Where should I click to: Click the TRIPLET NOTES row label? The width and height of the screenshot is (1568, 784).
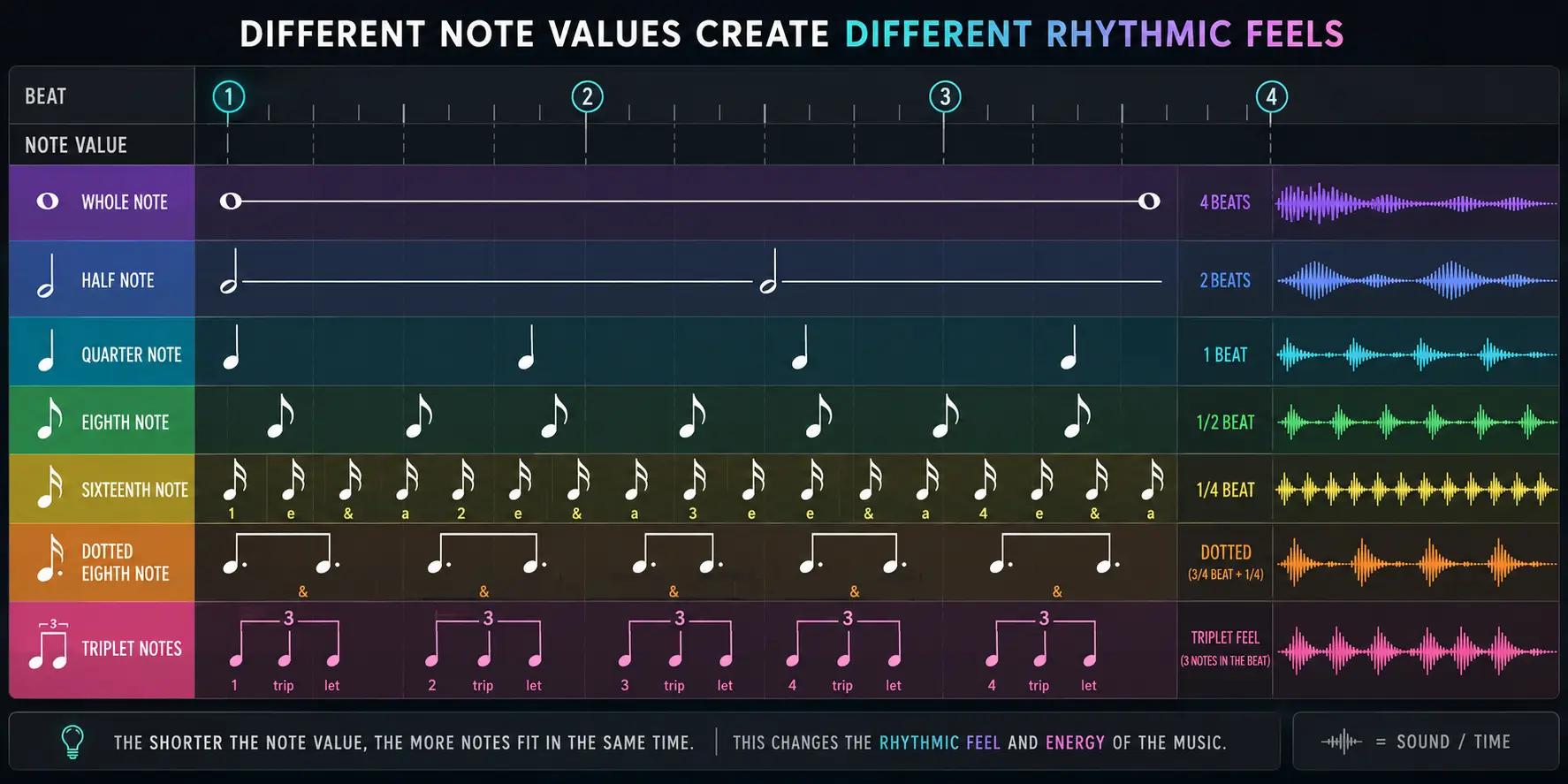[x=132, y=649]
